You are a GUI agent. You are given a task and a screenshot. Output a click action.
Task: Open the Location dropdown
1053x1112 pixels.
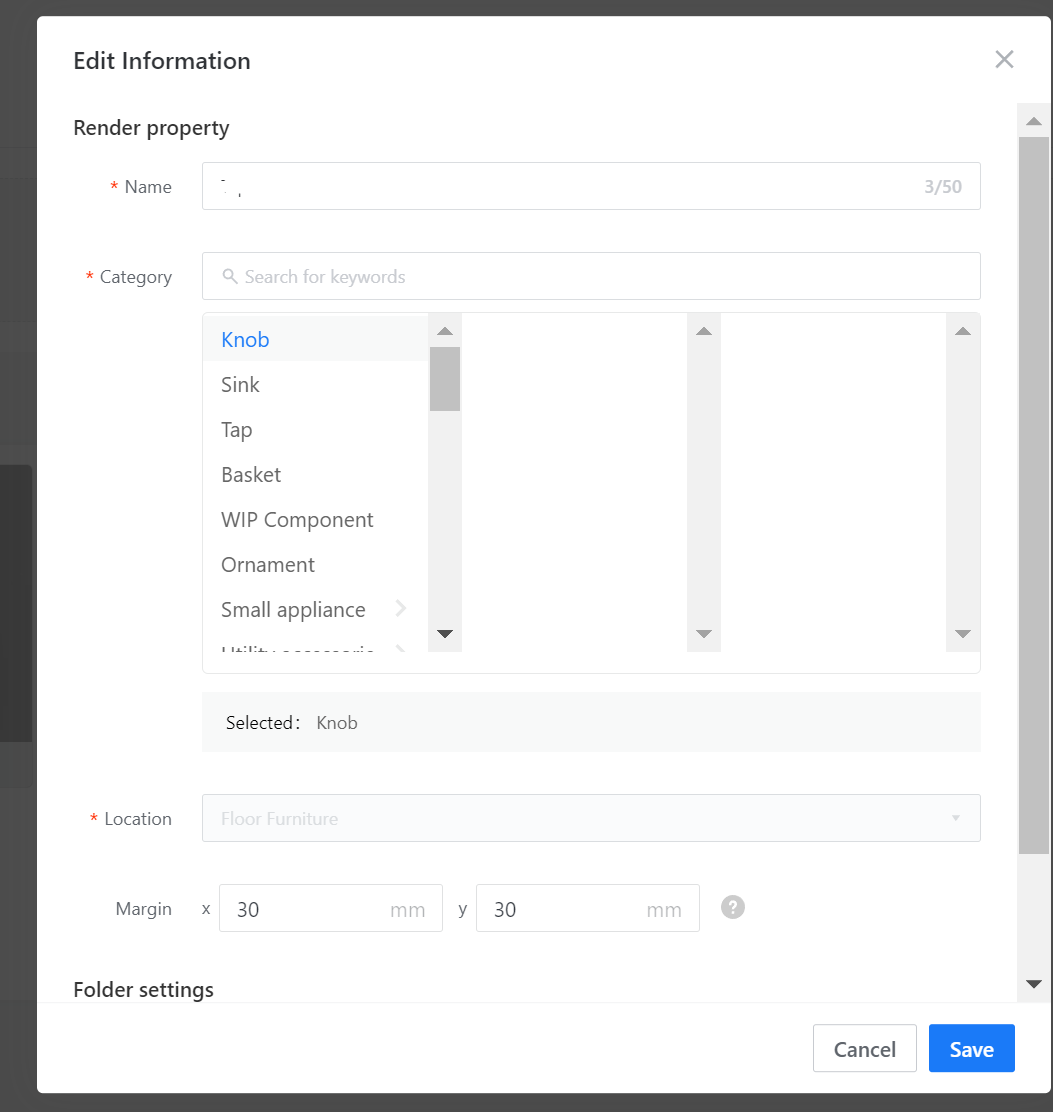(591, 818)
